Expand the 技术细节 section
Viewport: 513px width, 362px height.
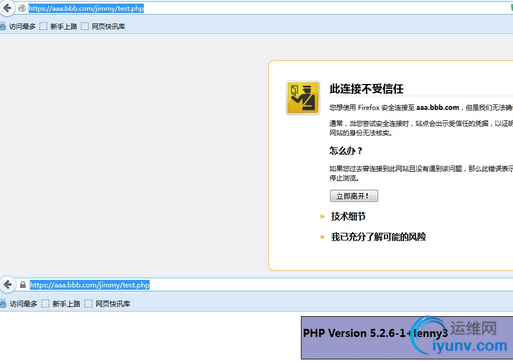click(348, 216)
